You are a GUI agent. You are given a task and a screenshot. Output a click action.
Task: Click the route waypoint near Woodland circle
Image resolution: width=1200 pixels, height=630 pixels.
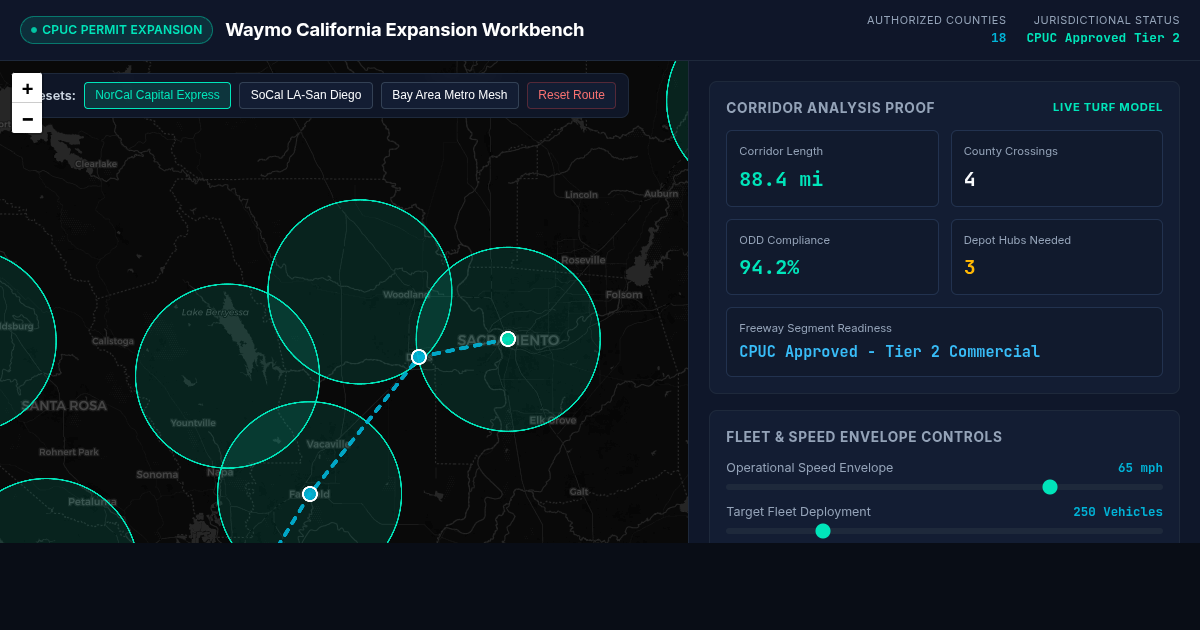[x=419, y=357]
